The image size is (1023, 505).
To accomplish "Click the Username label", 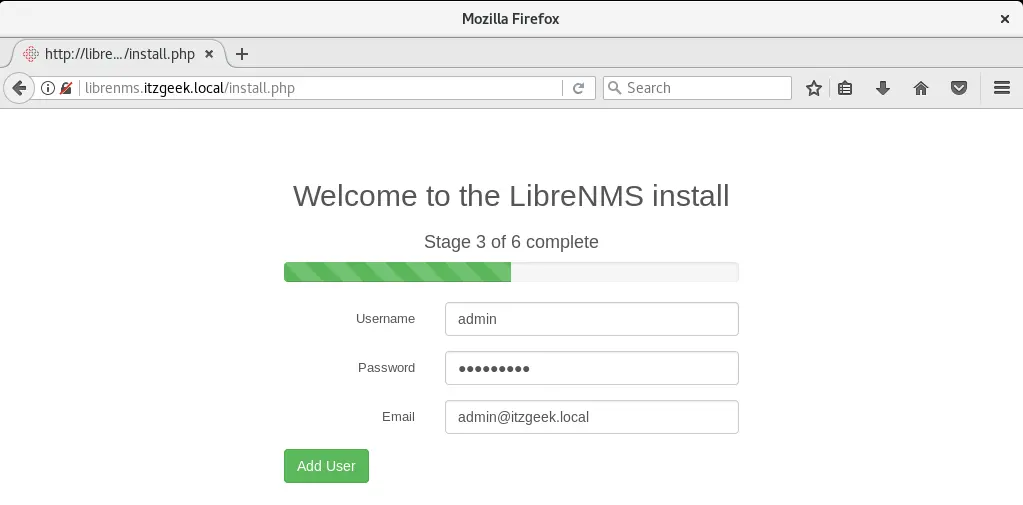I will click(385, 318).
